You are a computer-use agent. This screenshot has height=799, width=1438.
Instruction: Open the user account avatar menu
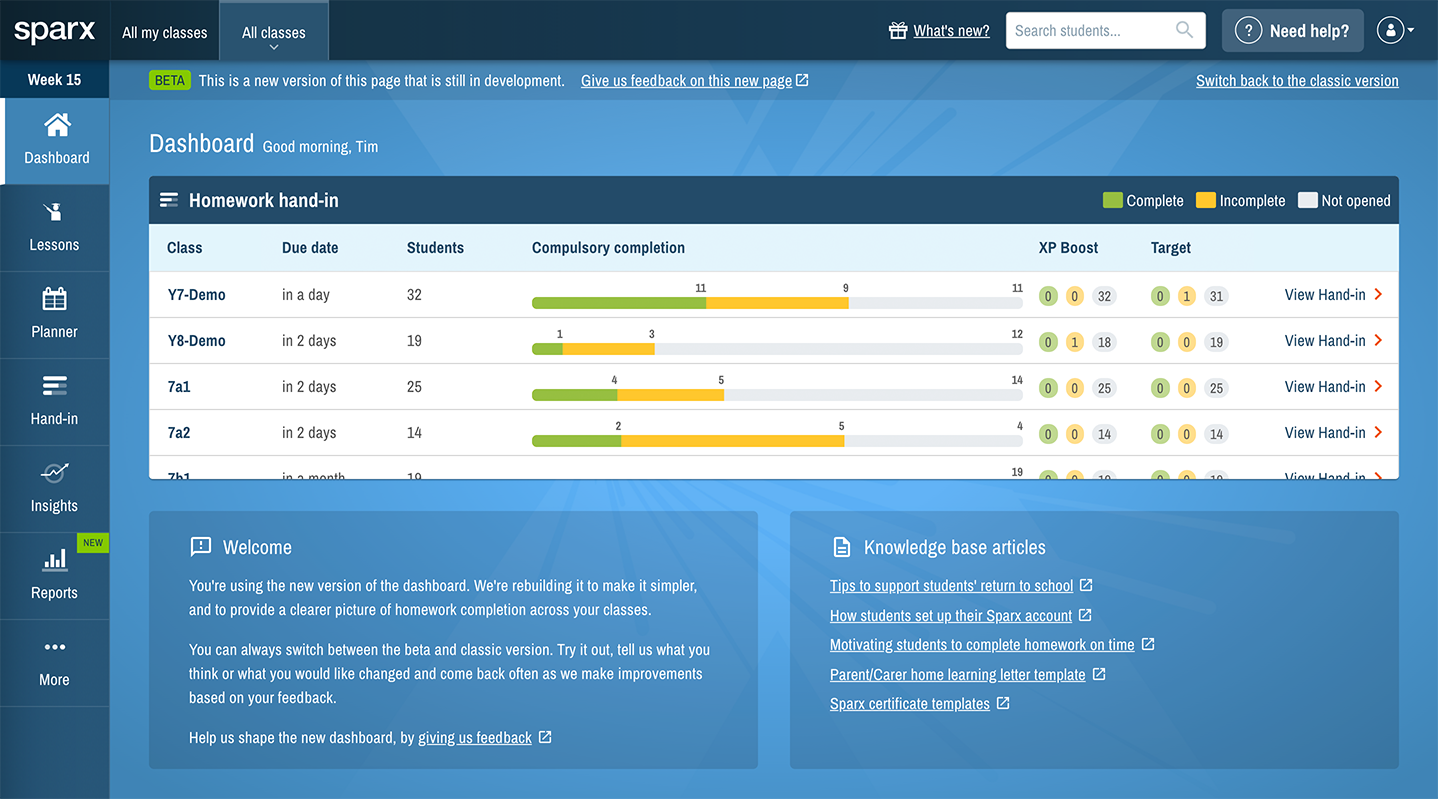point(1395,30)
